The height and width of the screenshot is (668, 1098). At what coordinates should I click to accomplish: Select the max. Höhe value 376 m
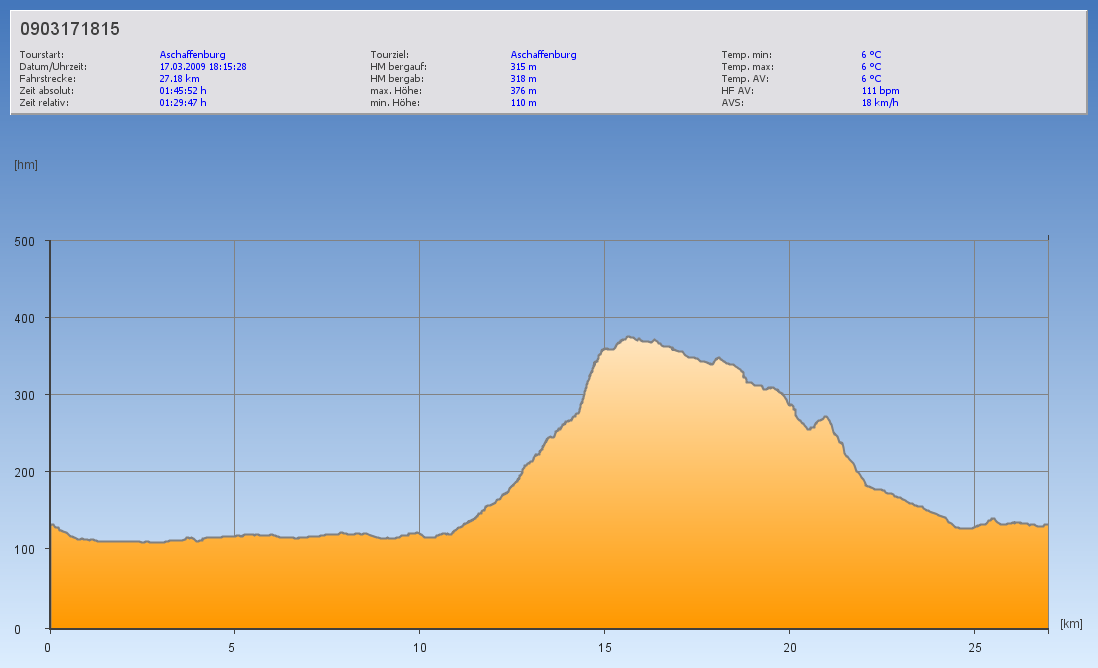523,90
